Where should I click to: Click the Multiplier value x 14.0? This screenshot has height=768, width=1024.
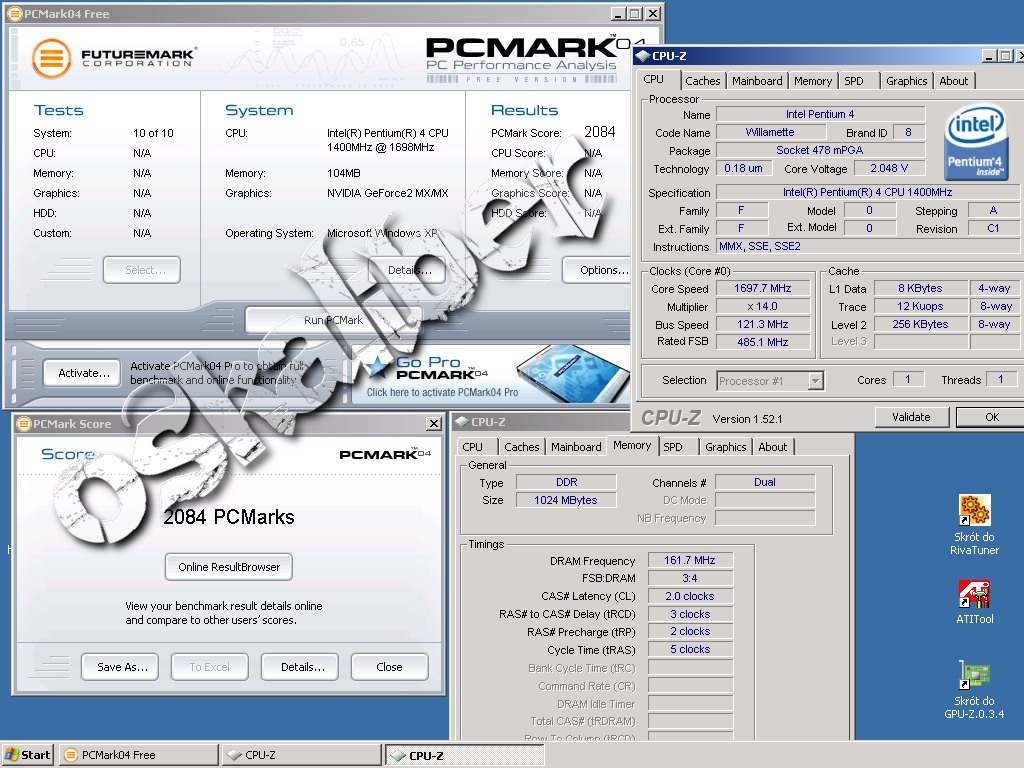pyautogui.click(x=763, y=306)
